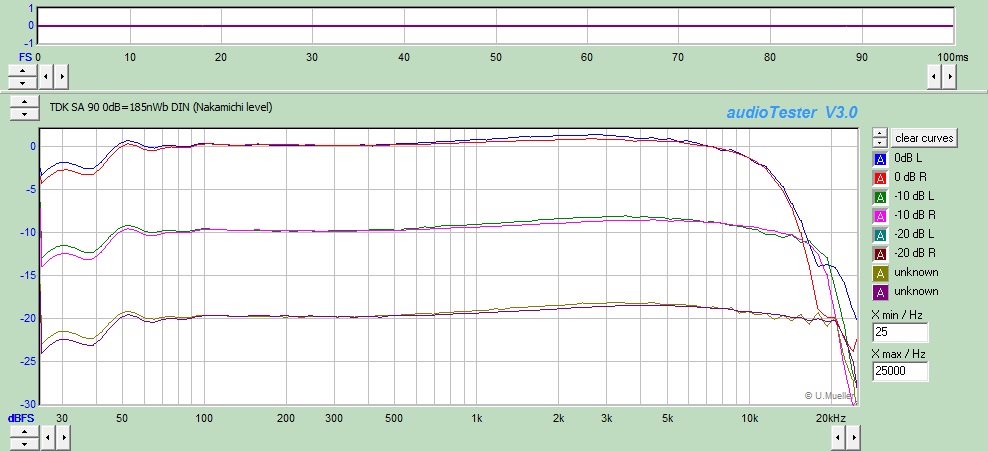Click up arrow beside TDK SA 90 title

pos(22,102)
